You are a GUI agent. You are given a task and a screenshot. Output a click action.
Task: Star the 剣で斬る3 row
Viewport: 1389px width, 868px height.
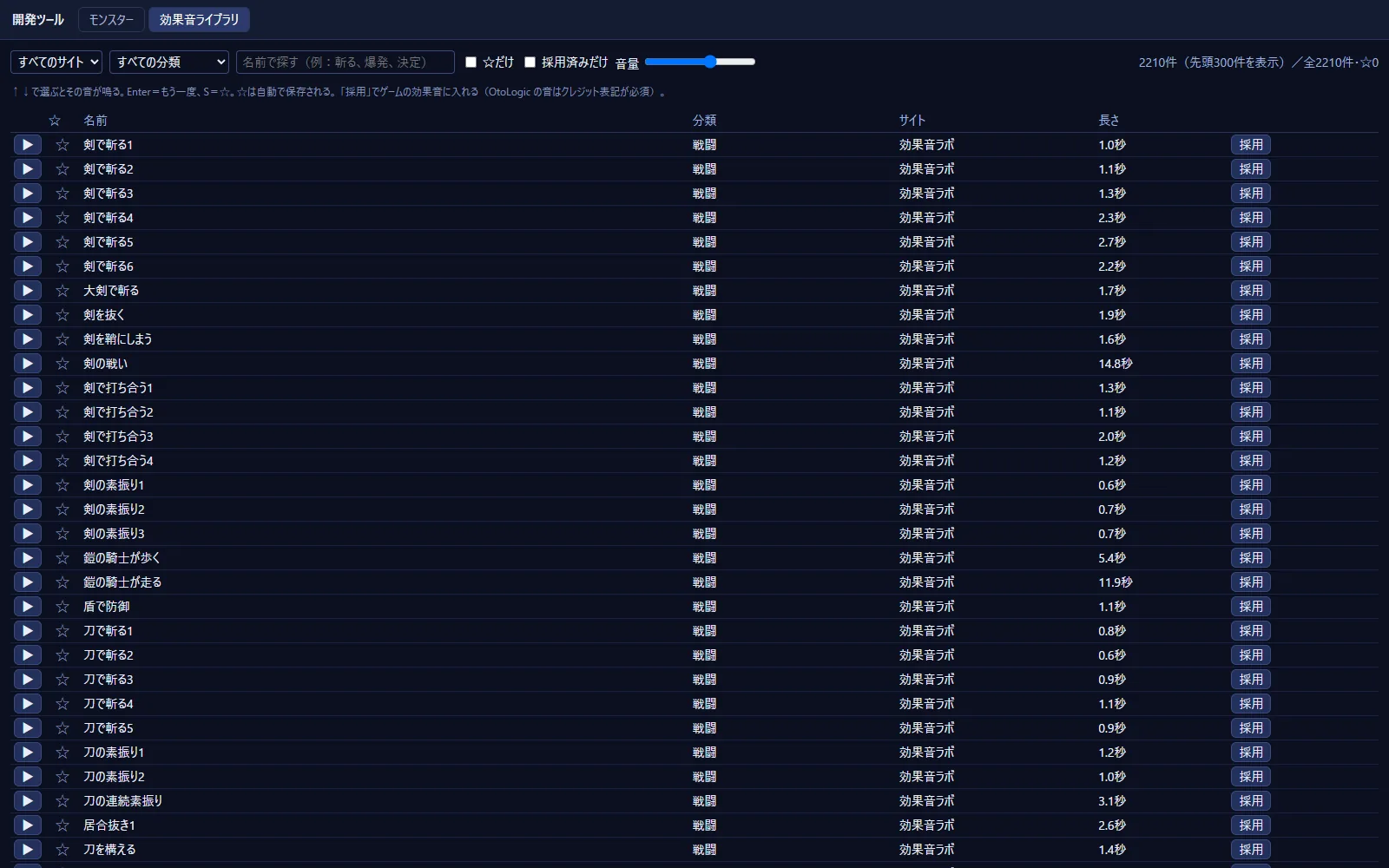click(x=63, y=194)
